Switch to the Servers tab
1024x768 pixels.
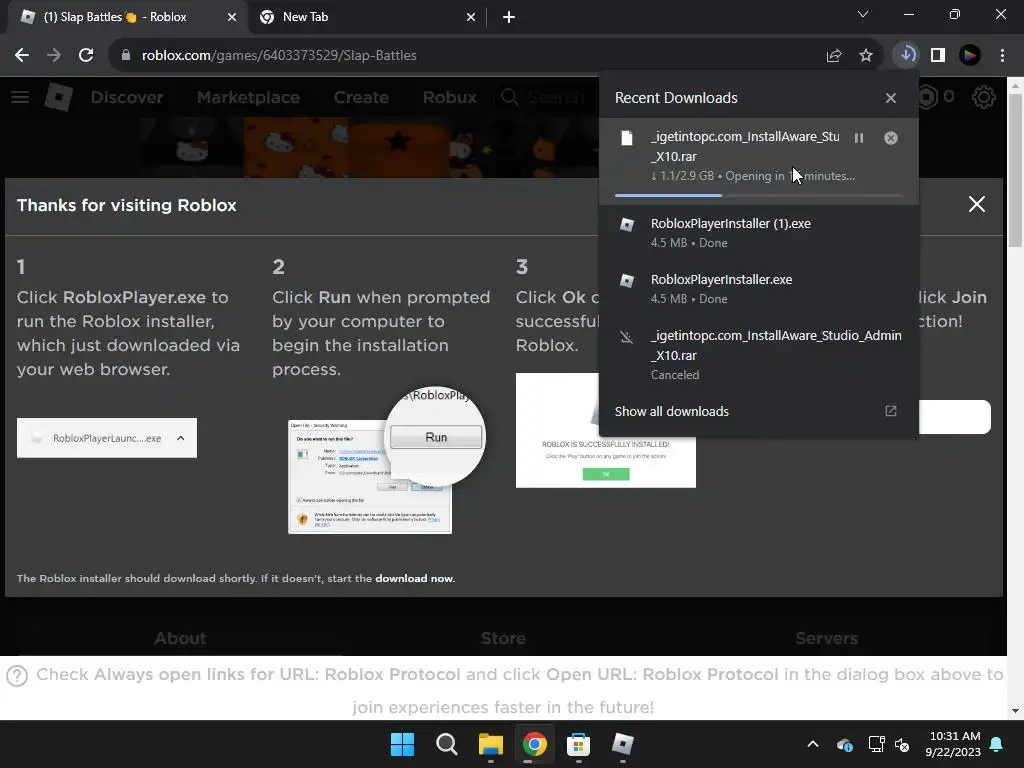[x=826, y=638]
